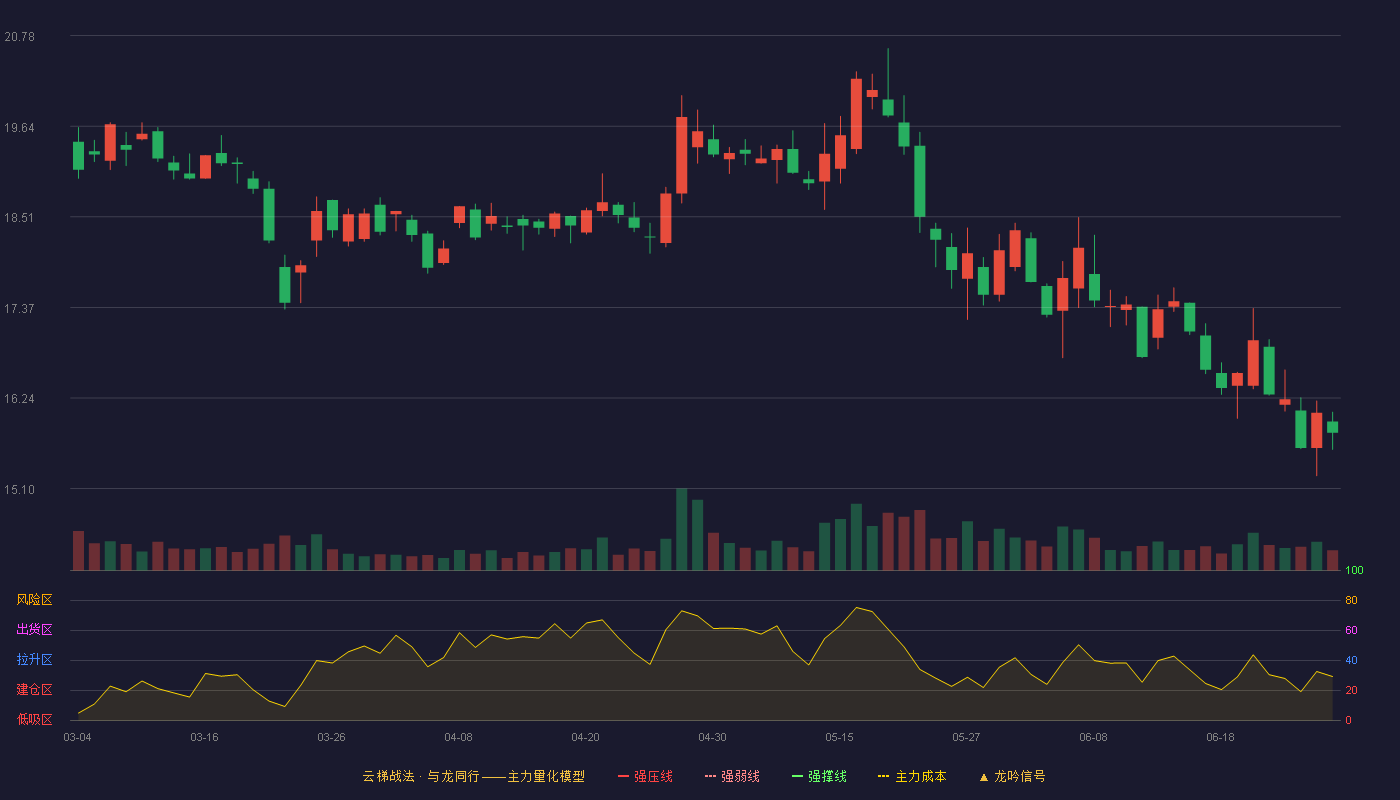The width and height of the screenshot is (1400, 800).
Task: Click the 16.24 price axis label
Action: pos(20,398)
